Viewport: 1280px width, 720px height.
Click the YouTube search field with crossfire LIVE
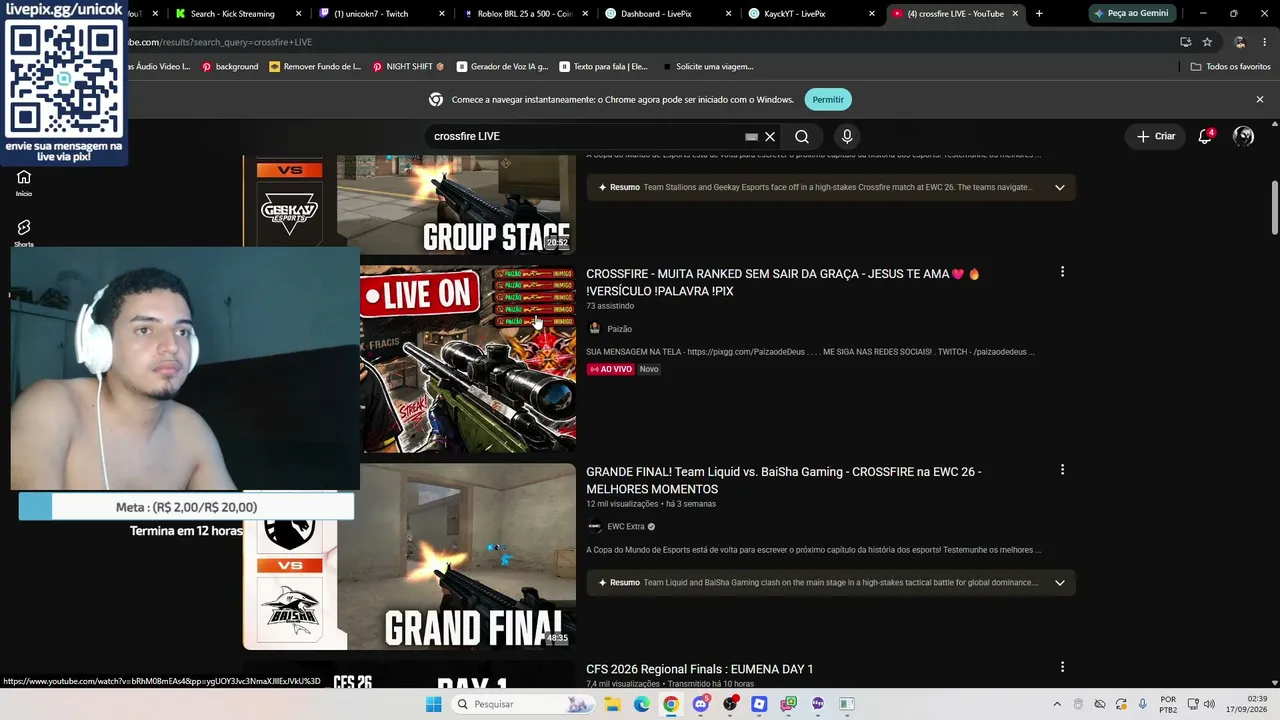tap(585, 136)
